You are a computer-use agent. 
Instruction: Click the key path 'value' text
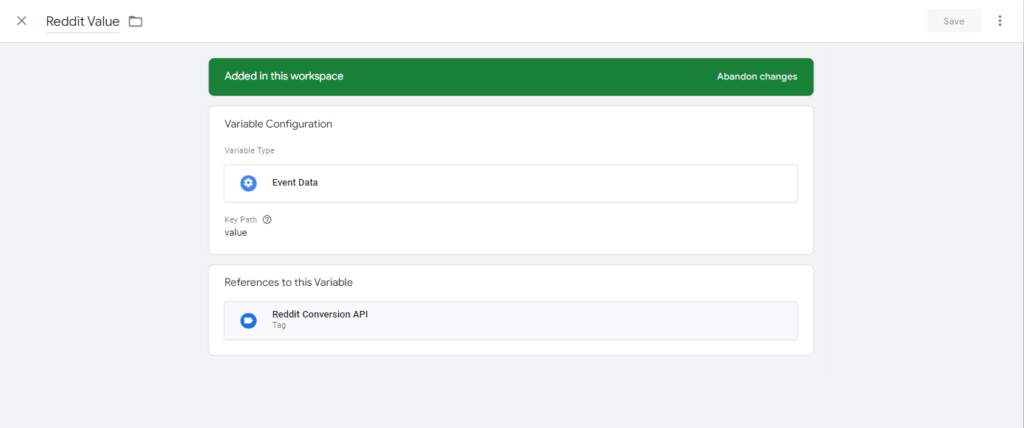click(x=235, y=233)
